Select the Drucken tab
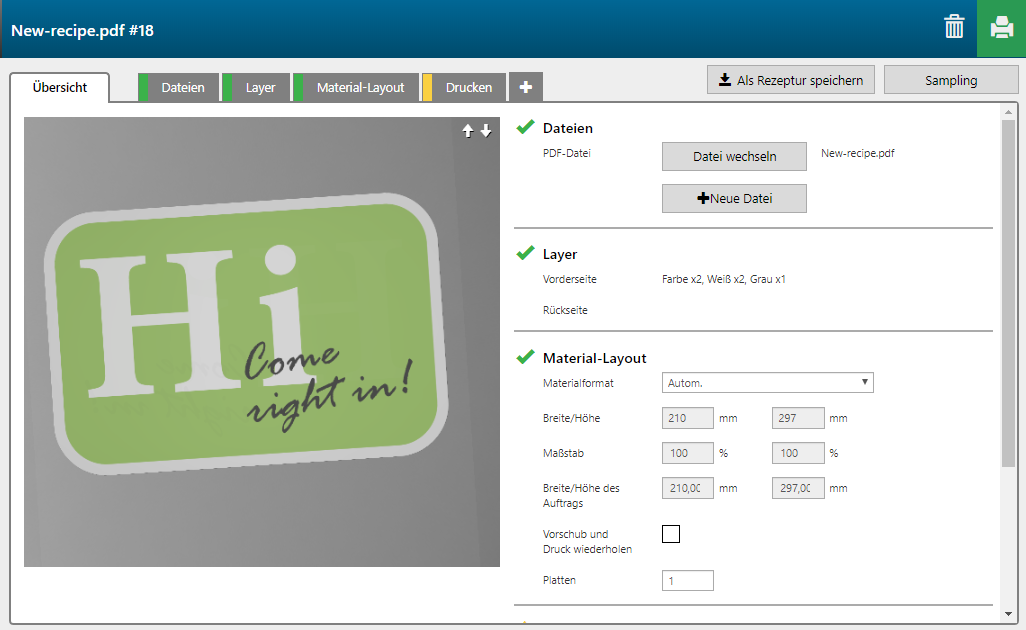Screen dimensions: 1026x630 (468, 88)
